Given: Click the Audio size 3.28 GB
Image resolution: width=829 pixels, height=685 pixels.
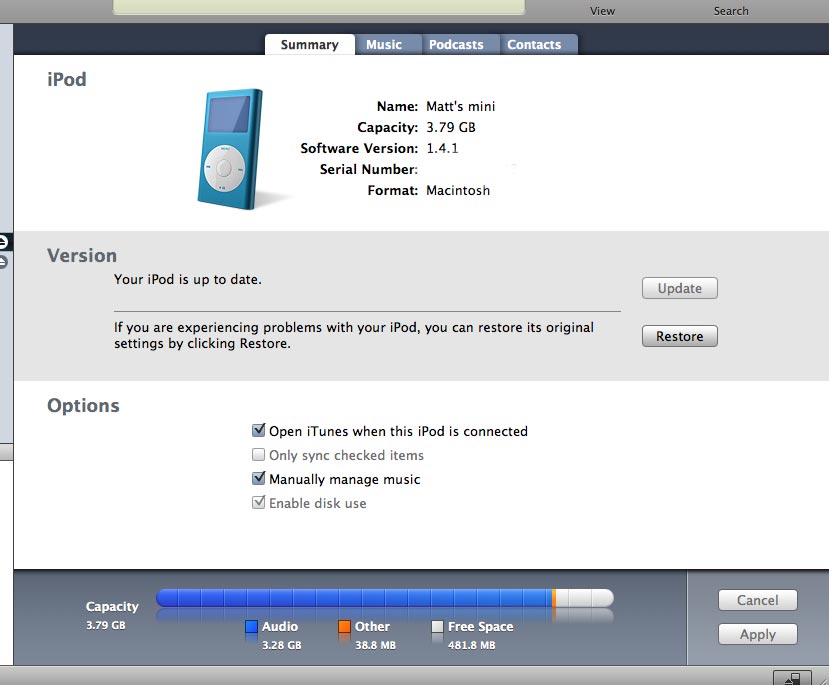Looking at the screenshot, I should click(x=282, y=645).
